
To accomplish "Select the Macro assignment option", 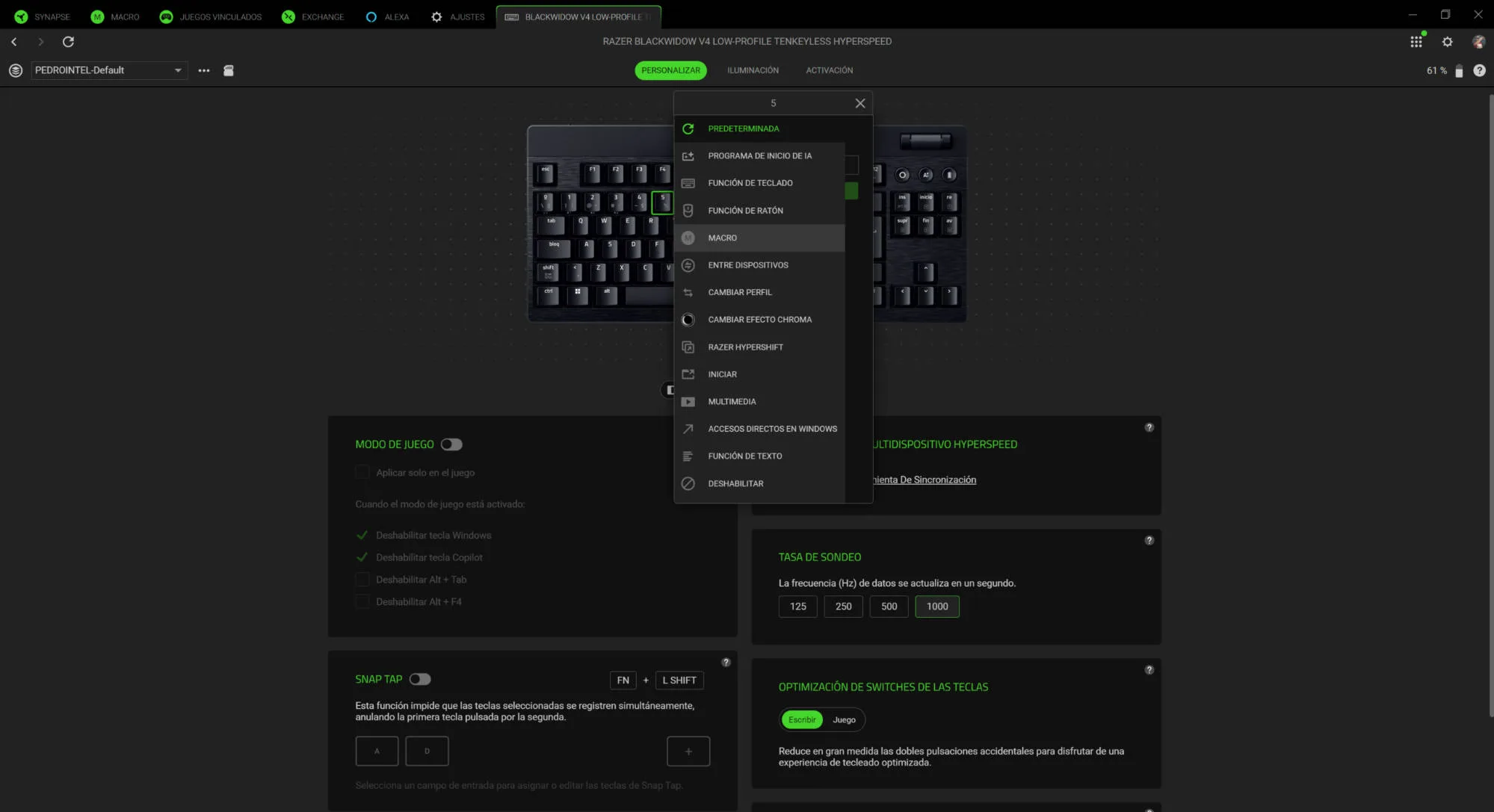I will click(x=759, y=238).
